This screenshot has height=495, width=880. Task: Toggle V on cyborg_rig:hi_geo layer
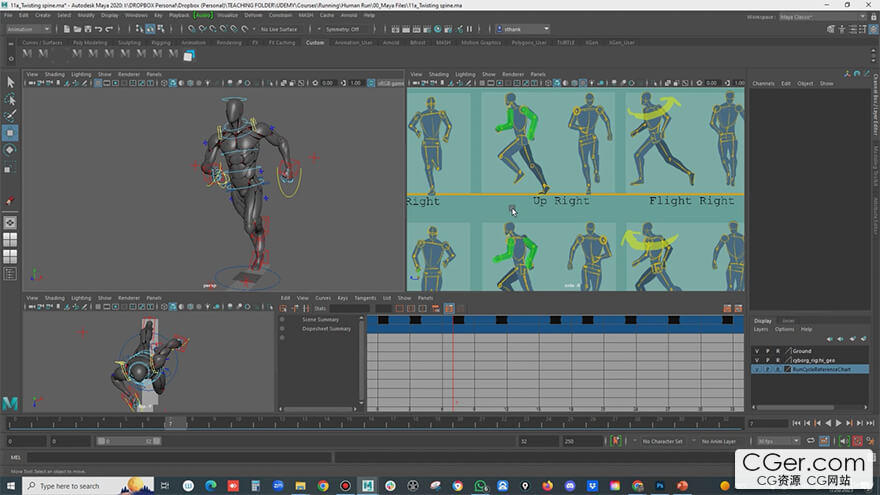click(x=757, y=360)
